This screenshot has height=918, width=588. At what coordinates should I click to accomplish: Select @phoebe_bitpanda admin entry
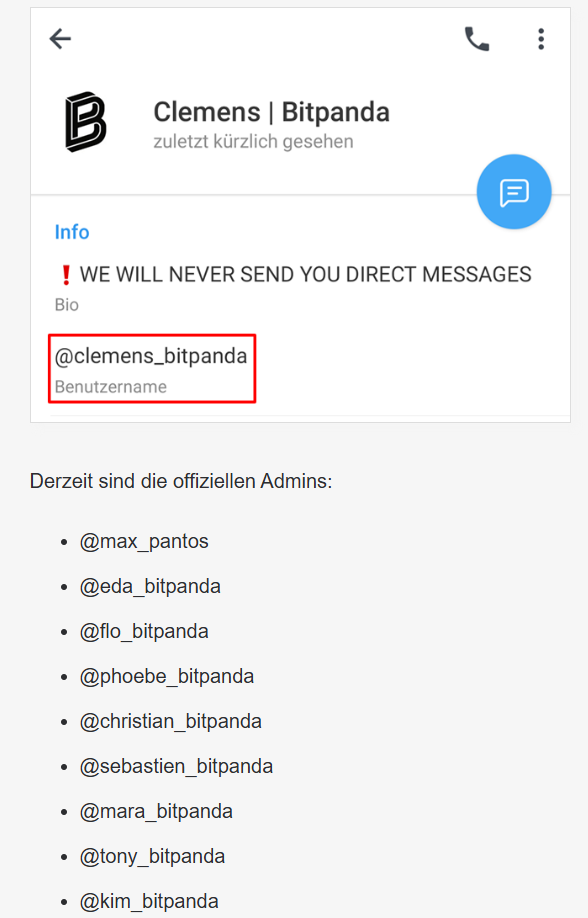pos(167,676)
